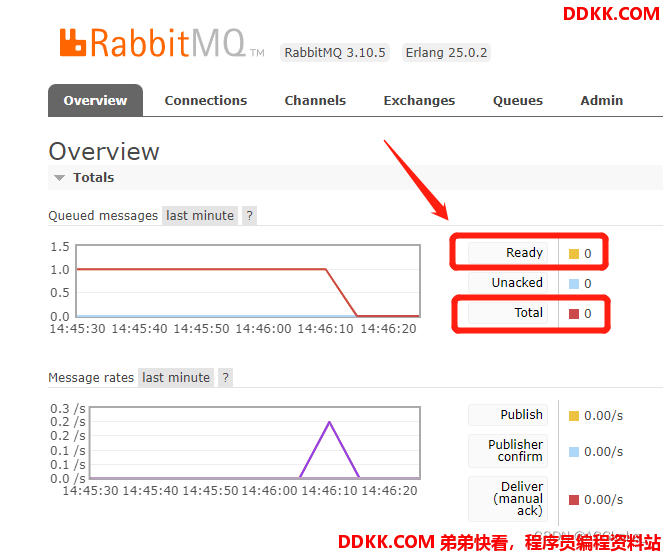Screen dimensions: 663x552
Task: Click the Ready legend label
Action: click(x=508, y=253)
